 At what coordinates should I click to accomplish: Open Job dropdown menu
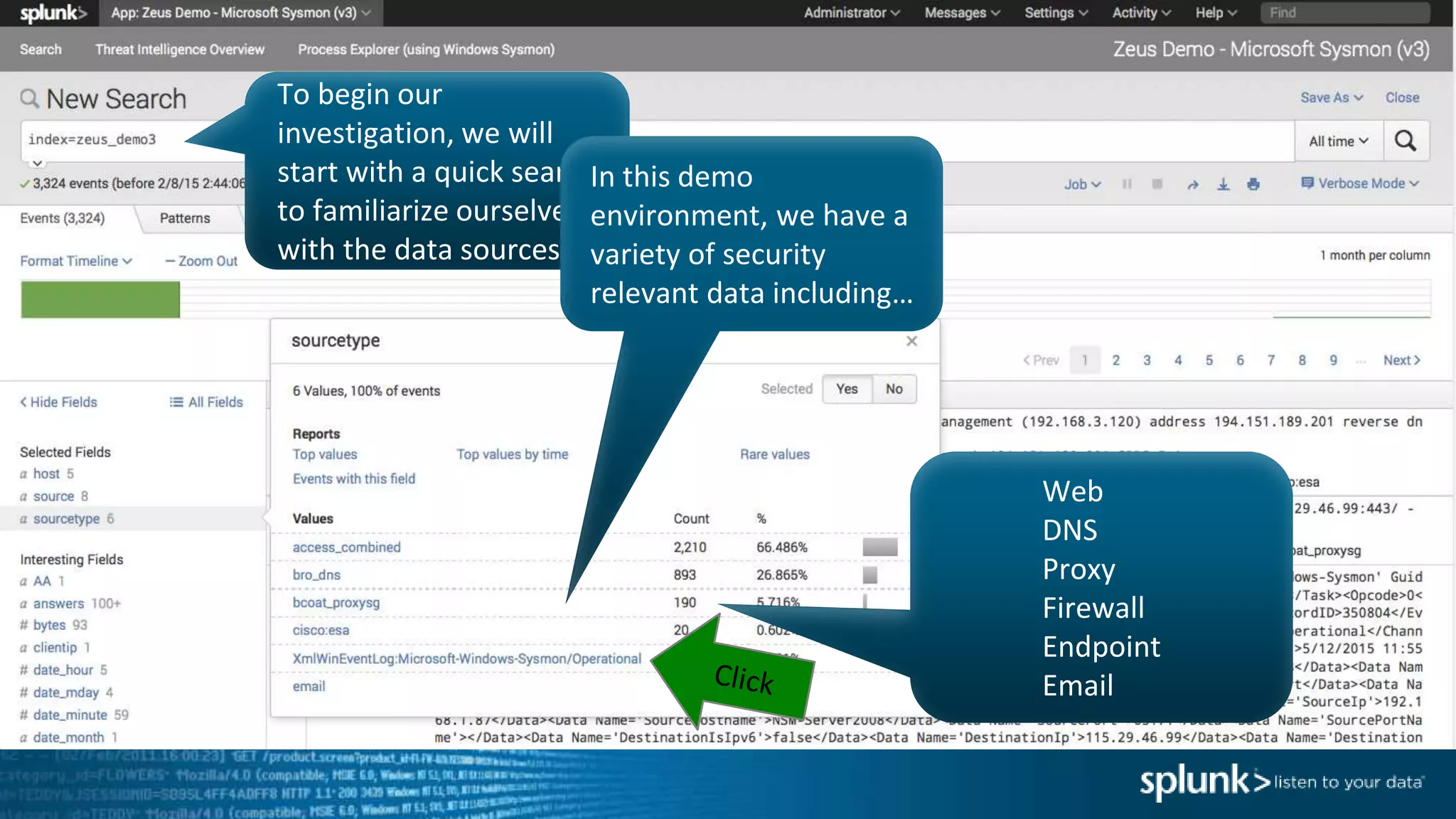coord(1082,184)
